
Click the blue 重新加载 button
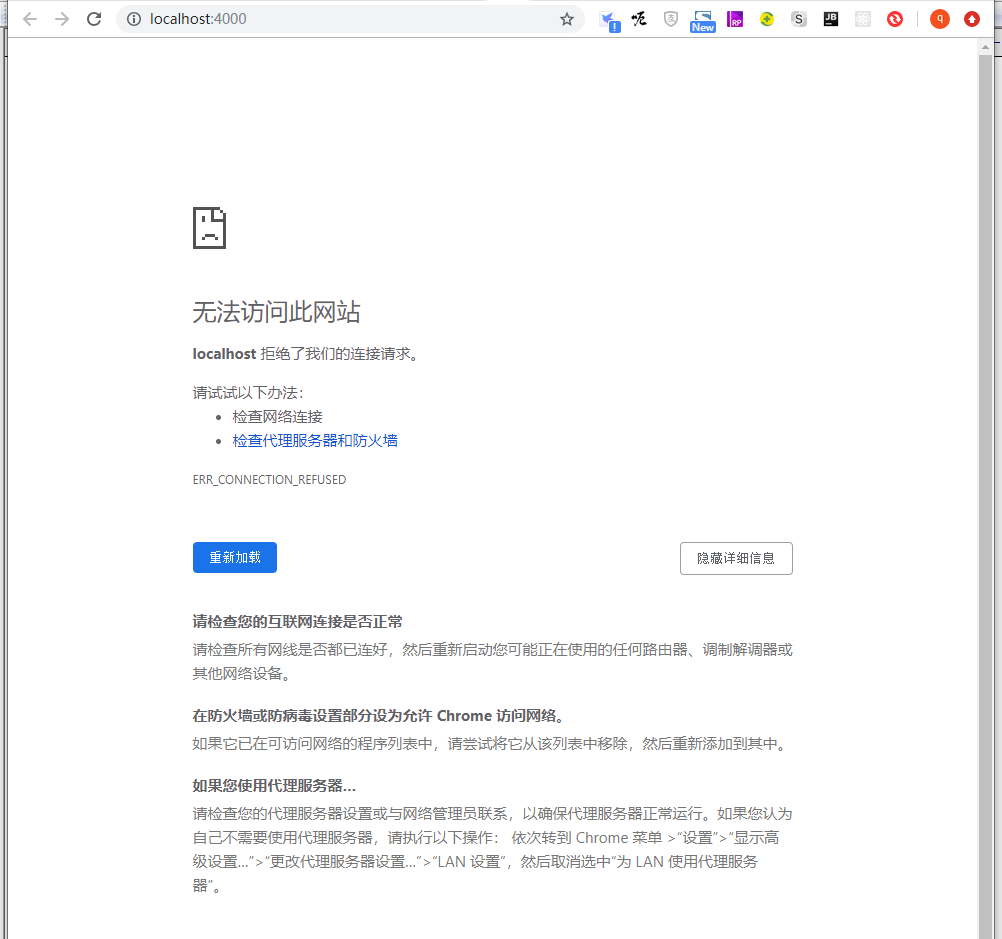click(235, 558)
